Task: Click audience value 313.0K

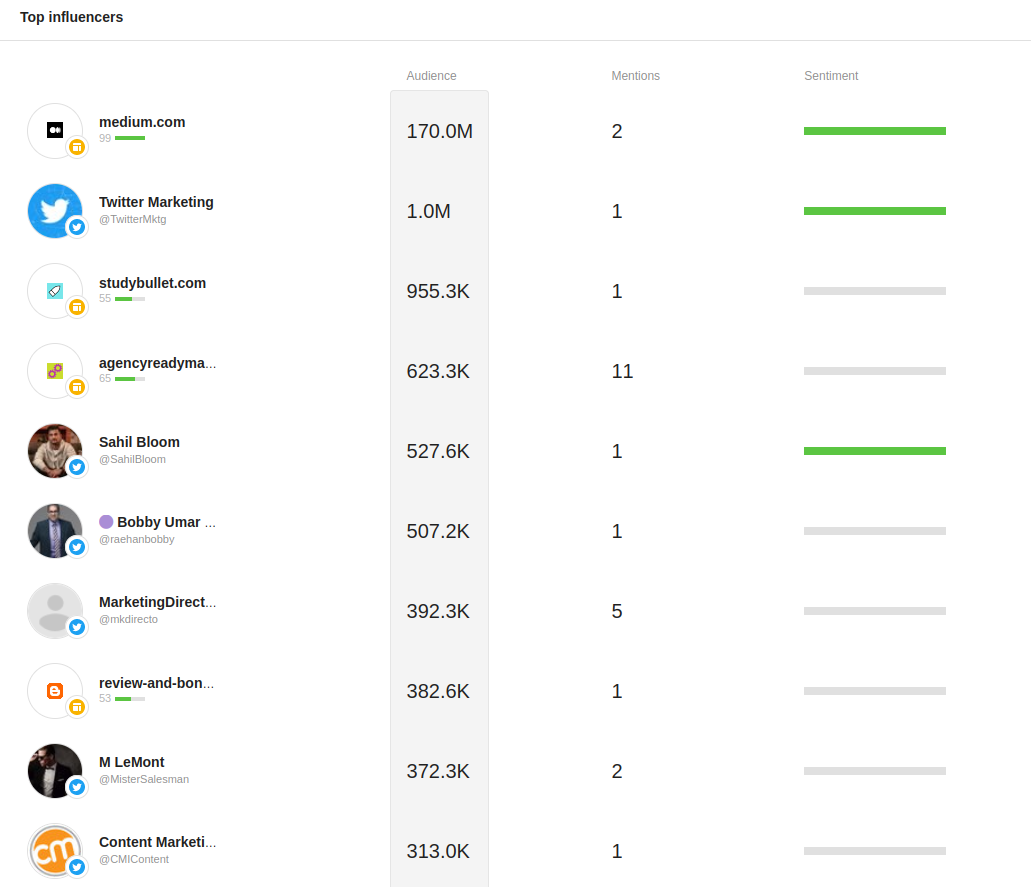Action: click(x=438, y=851)
